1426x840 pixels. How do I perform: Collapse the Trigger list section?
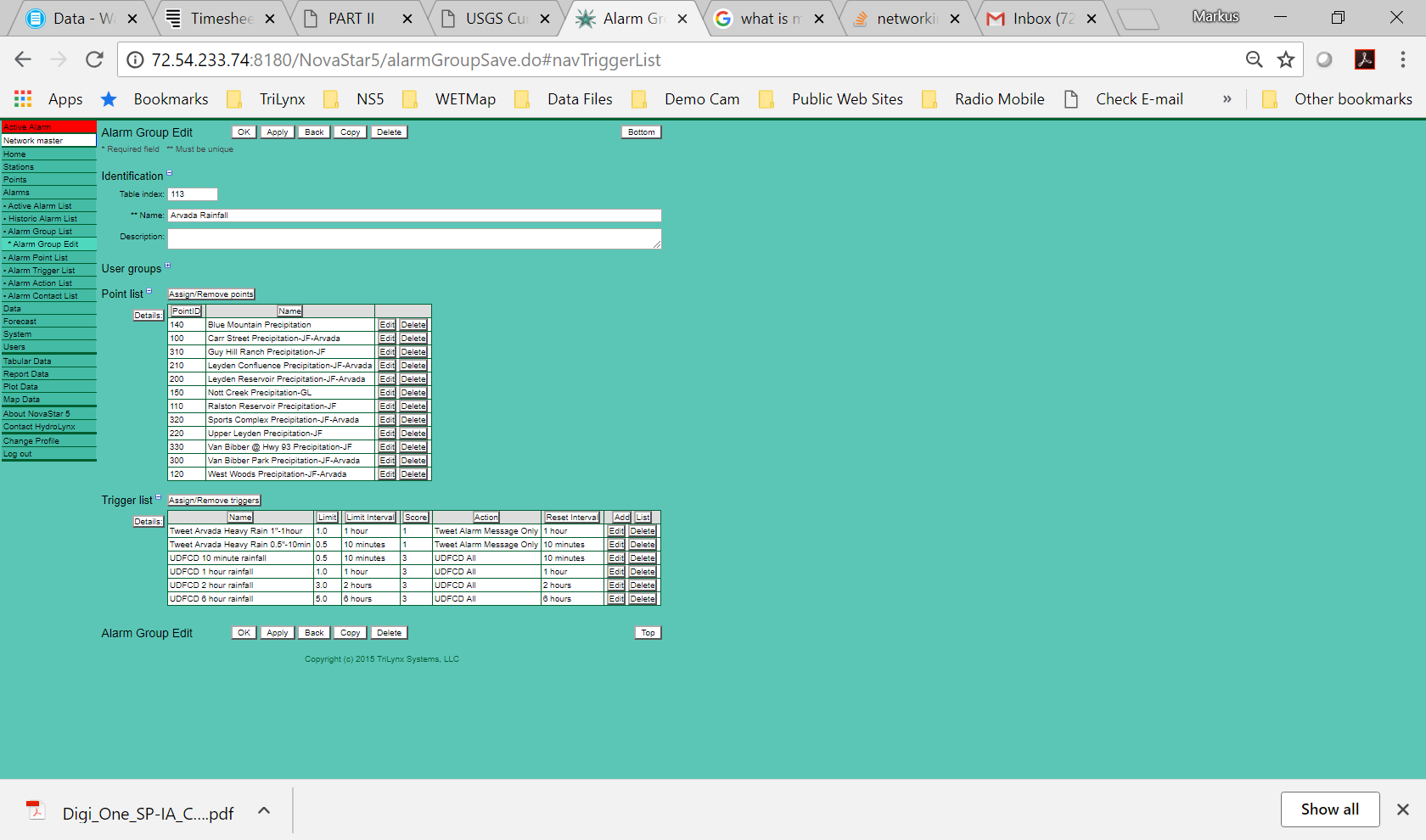[159, 497]
